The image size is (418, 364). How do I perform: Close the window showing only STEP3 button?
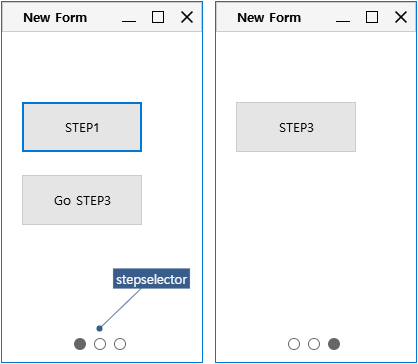(401, 17)
